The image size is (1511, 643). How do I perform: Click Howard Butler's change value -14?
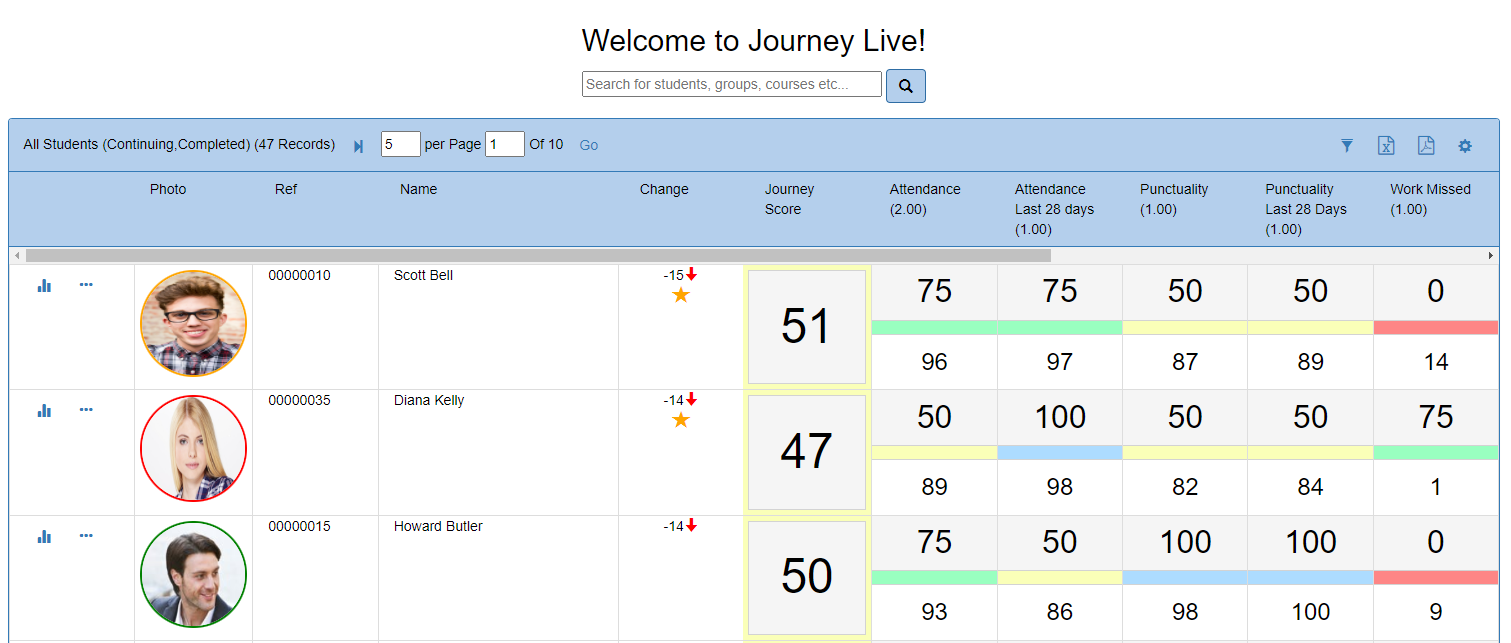[x=673, y=526]
